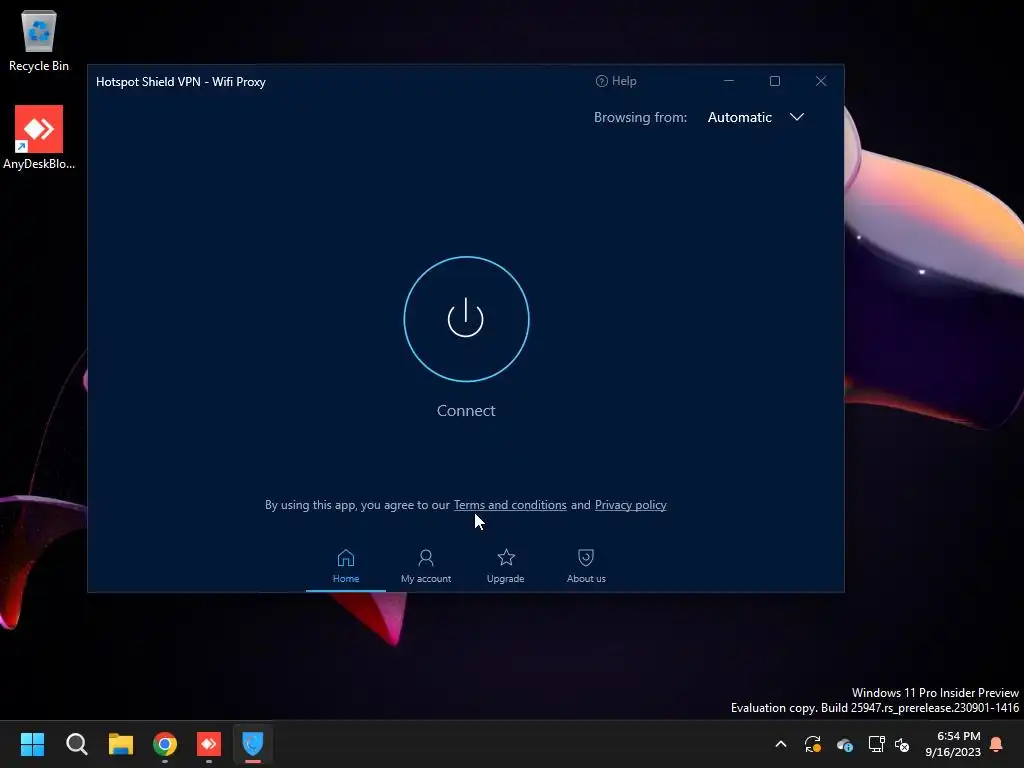Screen dimensions: 1024x768
Task: Show hidden system tray icons
Action: tap(780, 744)
